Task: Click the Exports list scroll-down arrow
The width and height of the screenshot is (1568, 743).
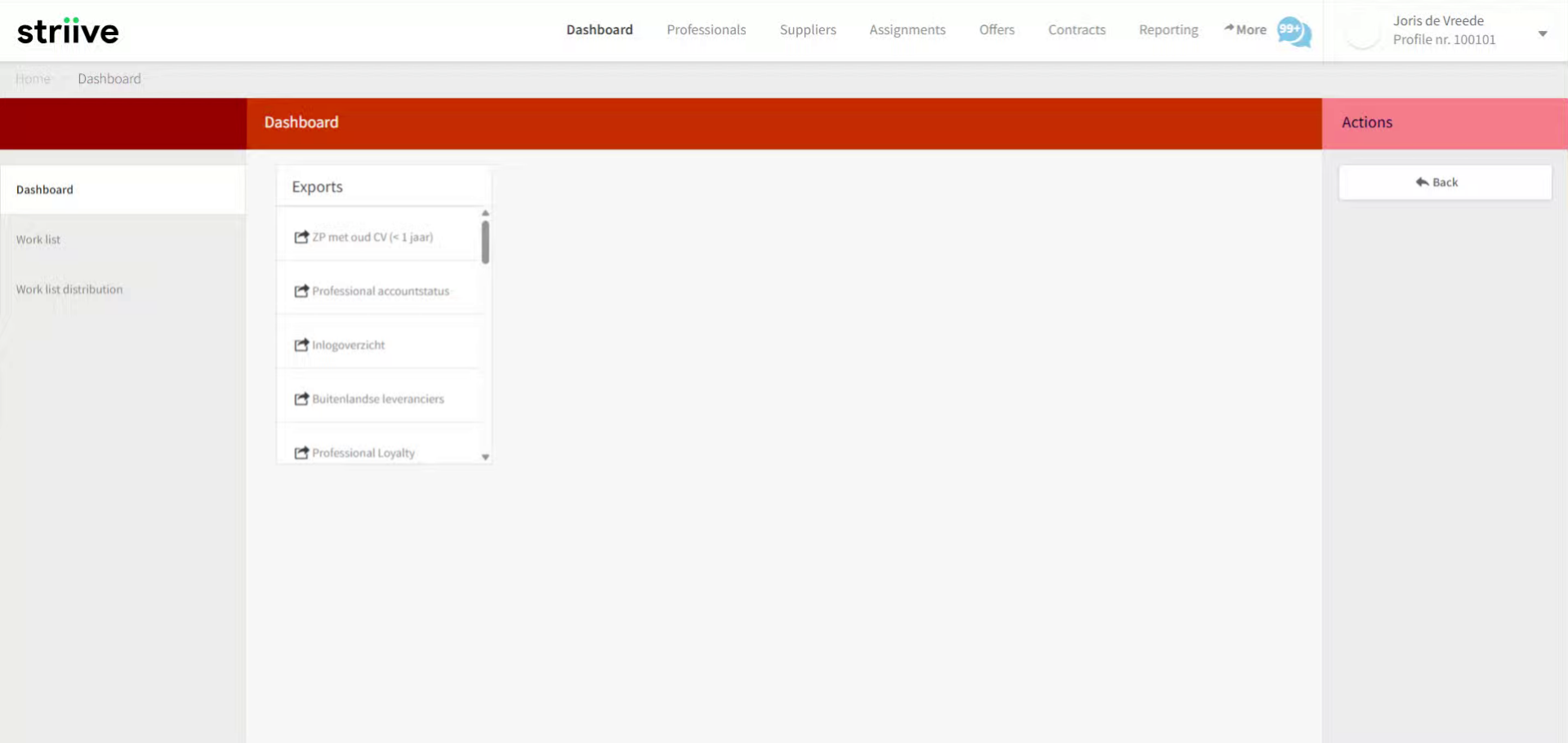Action: point(485,457)
